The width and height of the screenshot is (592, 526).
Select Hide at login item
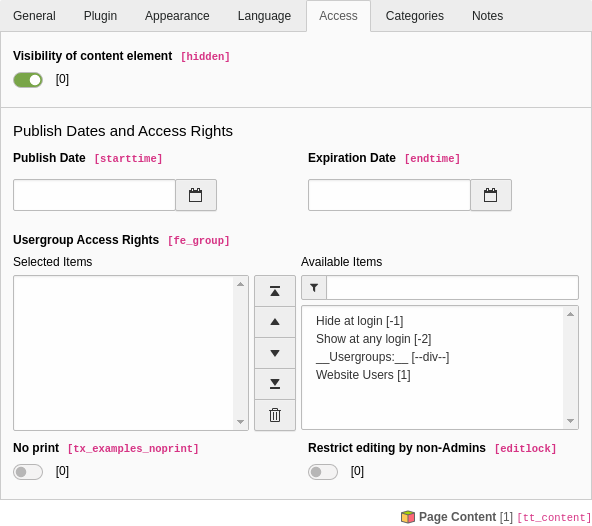(x=359, y=321)
